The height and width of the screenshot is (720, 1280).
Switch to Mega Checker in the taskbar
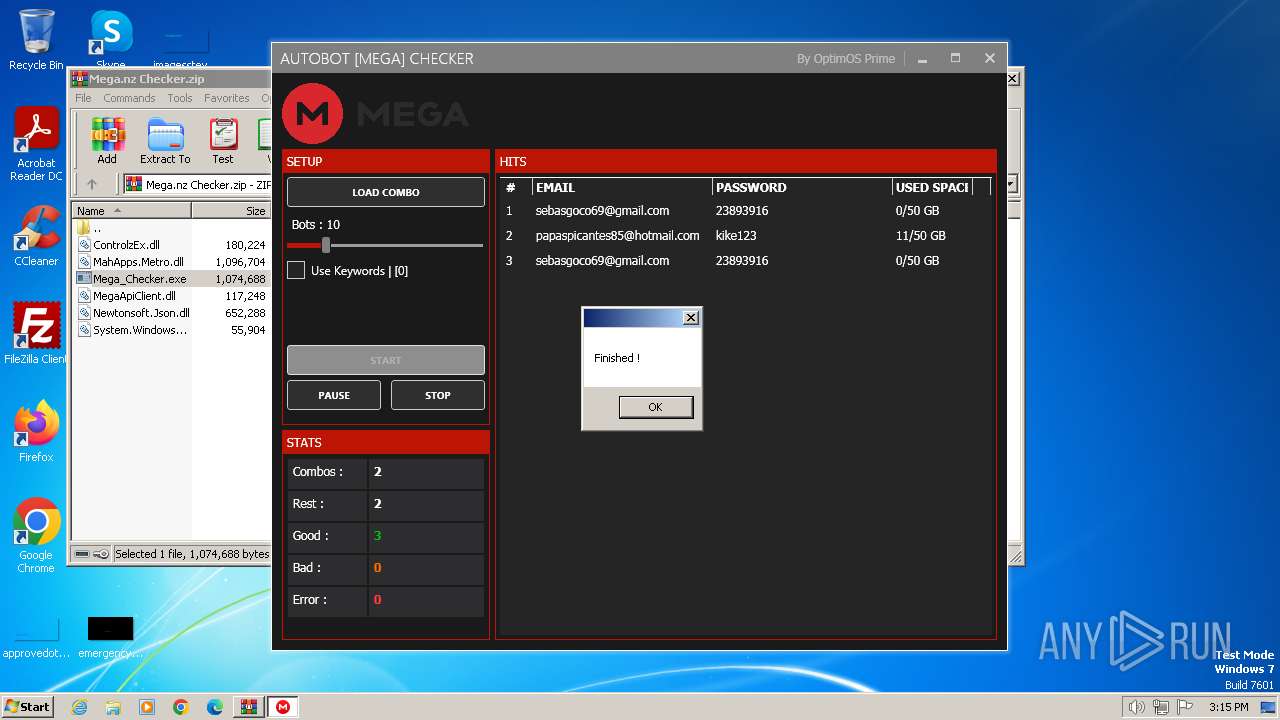coord(283,707)
